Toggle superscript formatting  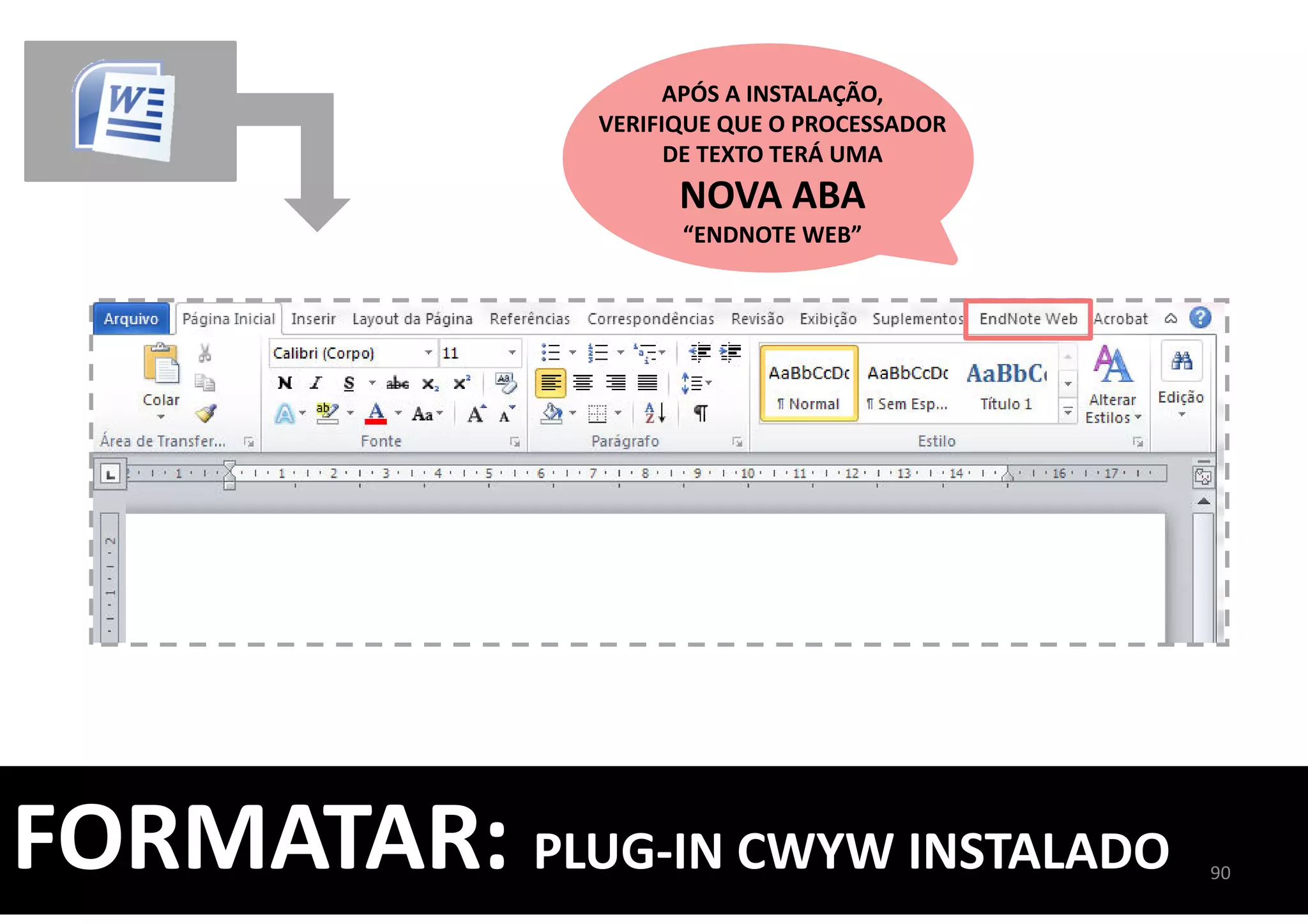pos(461,383)
